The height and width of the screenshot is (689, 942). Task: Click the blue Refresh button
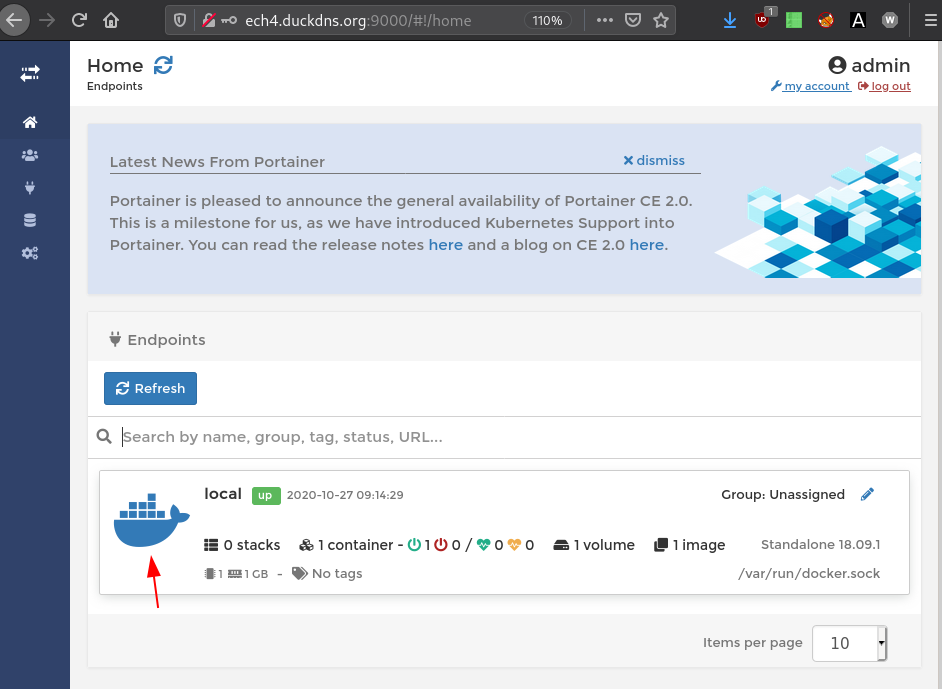[150, 389]
